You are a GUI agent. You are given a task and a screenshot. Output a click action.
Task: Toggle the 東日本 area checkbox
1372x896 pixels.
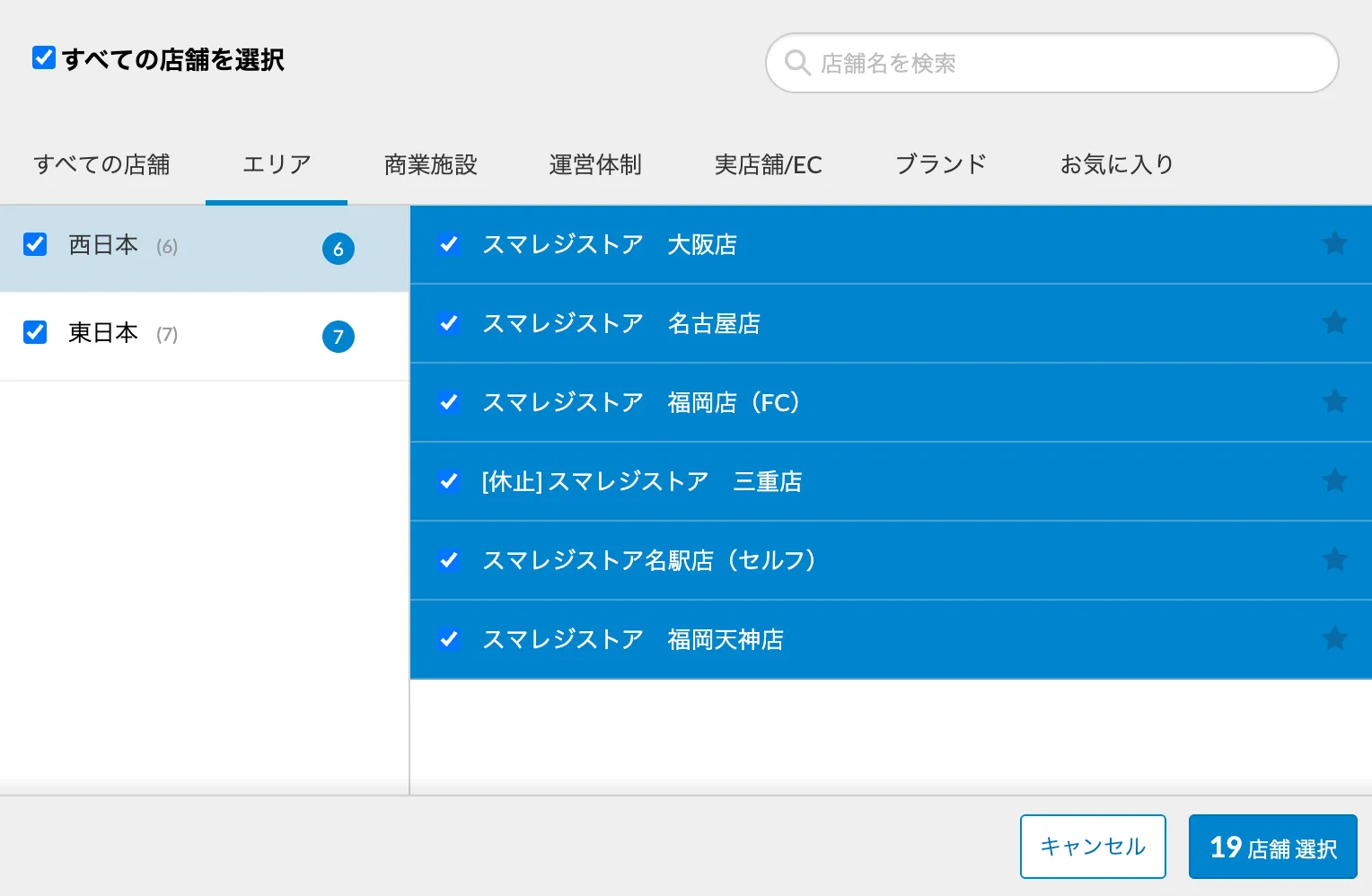[35, 332]
